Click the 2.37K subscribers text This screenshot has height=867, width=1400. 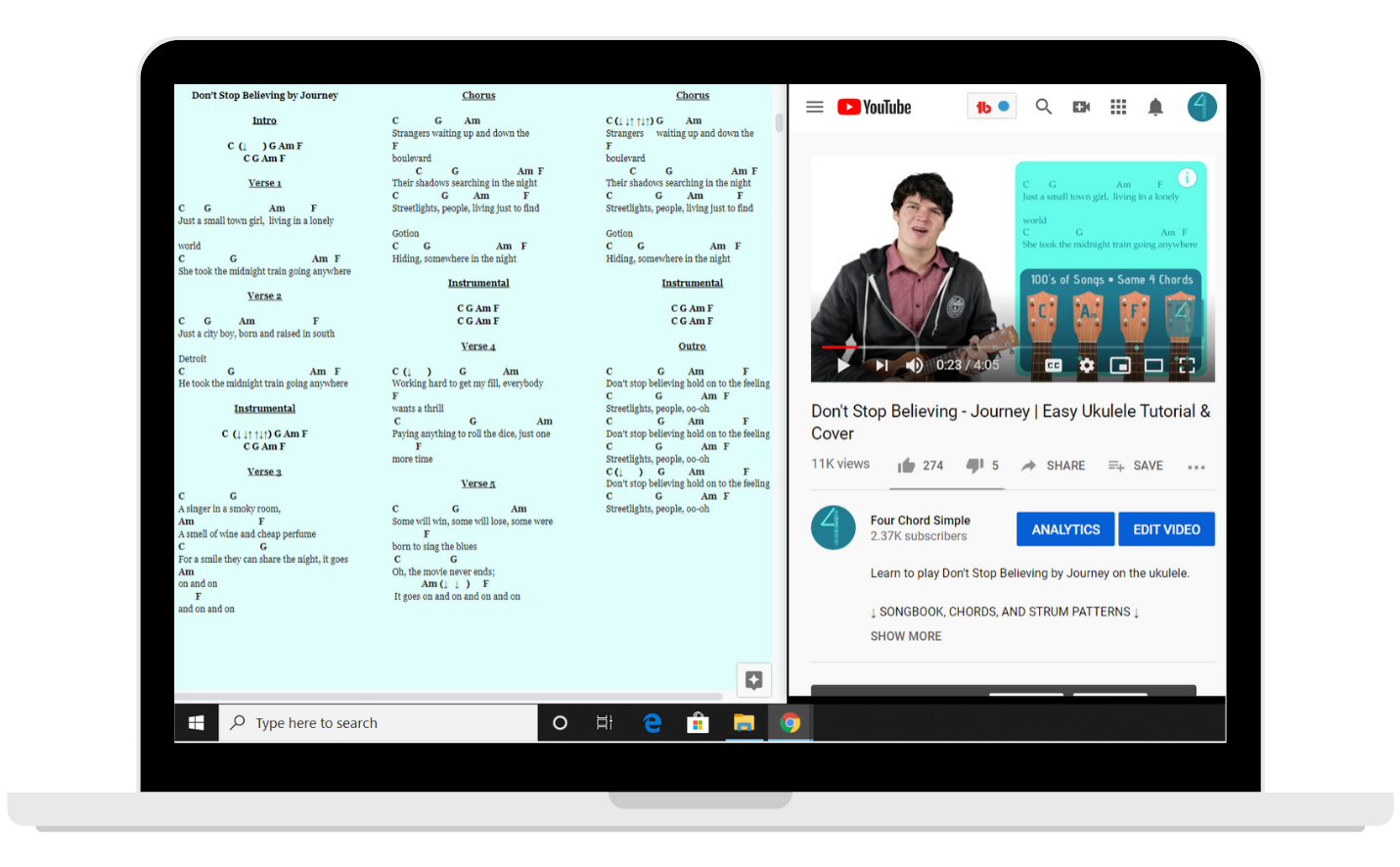click(919, 536)
